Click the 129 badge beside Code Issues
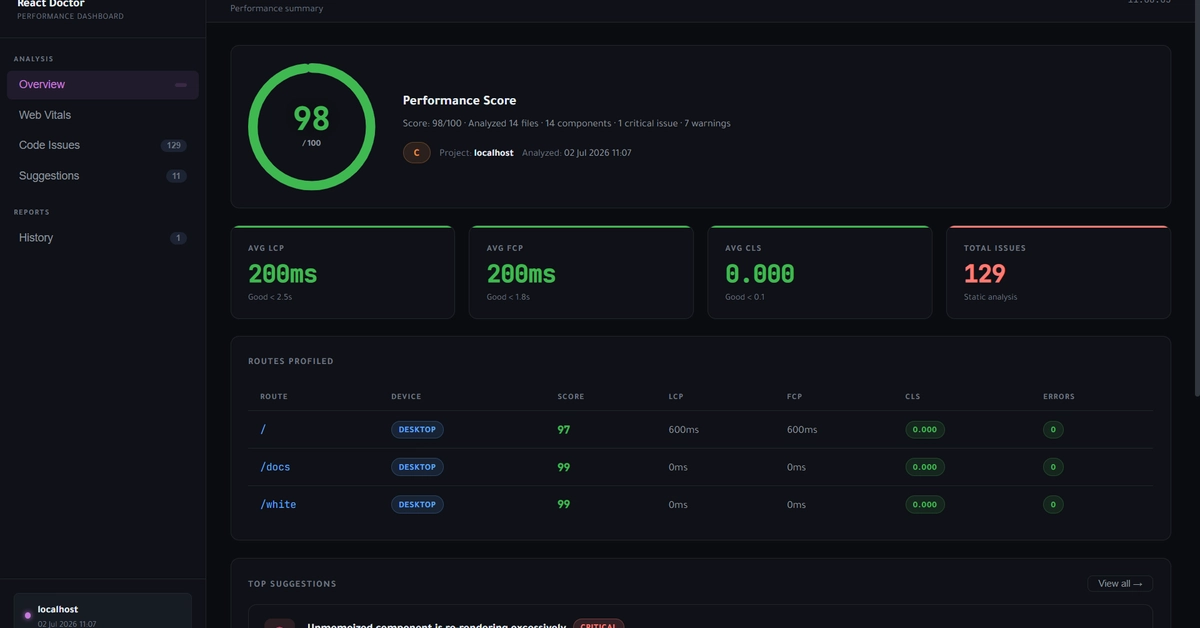Viewport: 1200px width, 628px height. pos(174,145)
